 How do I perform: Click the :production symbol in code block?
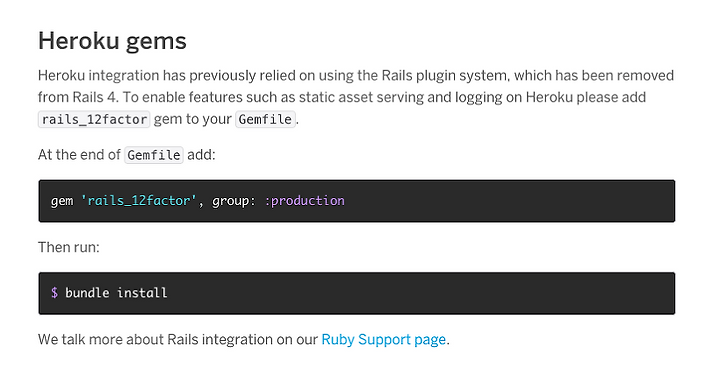coord(304,201)
